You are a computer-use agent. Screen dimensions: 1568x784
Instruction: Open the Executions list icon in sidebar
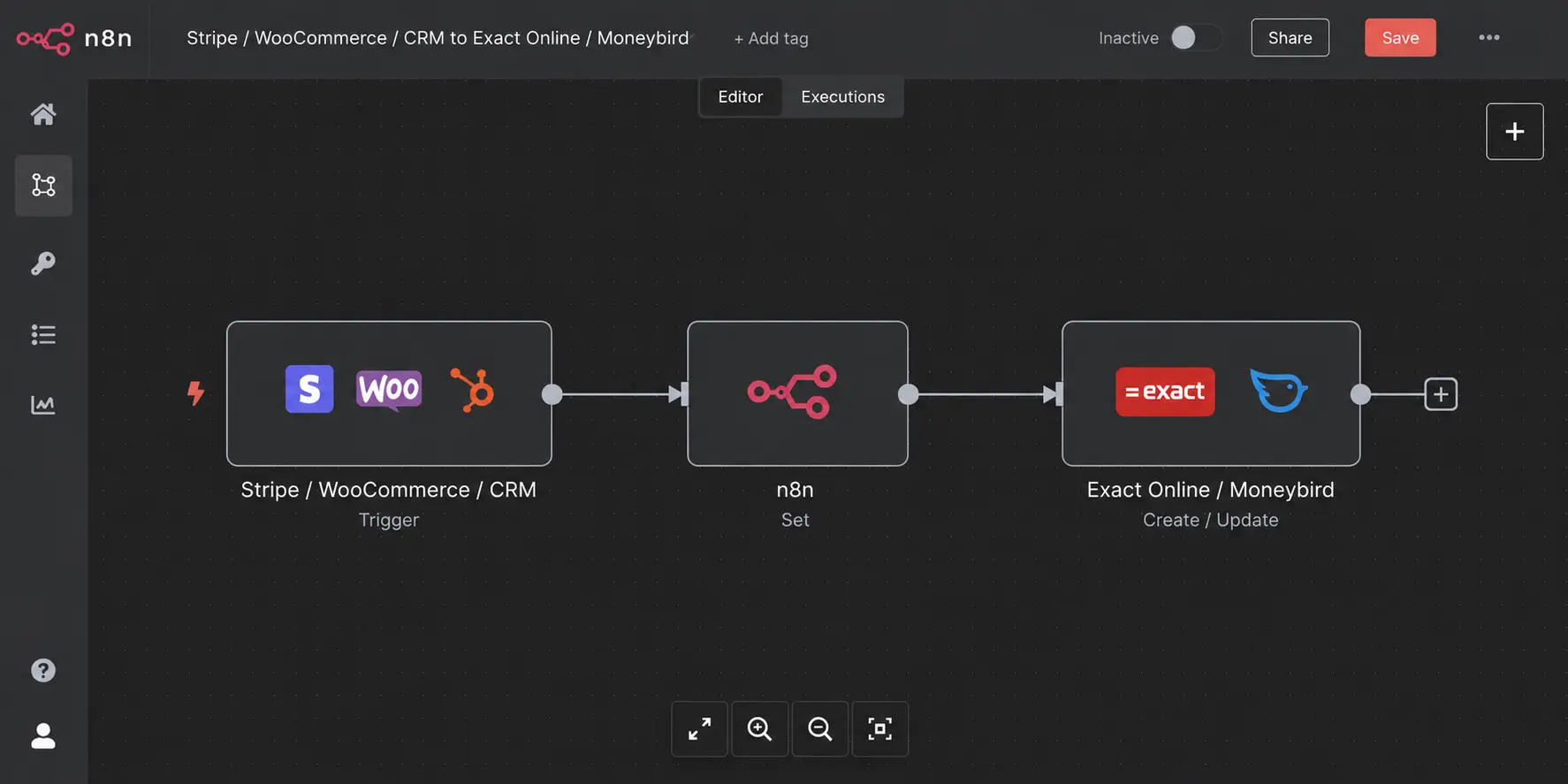click(x=43, y=334)
